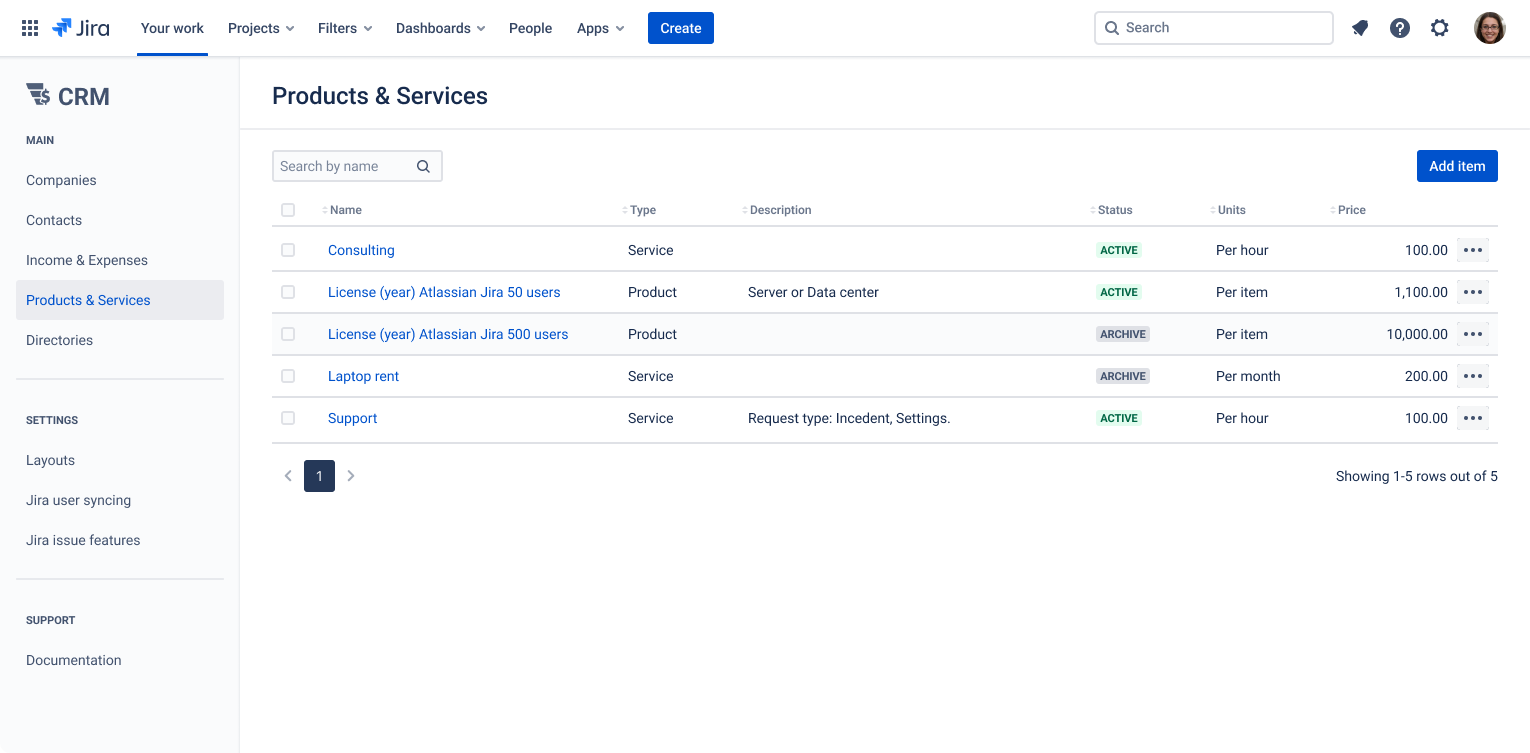
Task: Open the Consulting item link
Action: 361,250
